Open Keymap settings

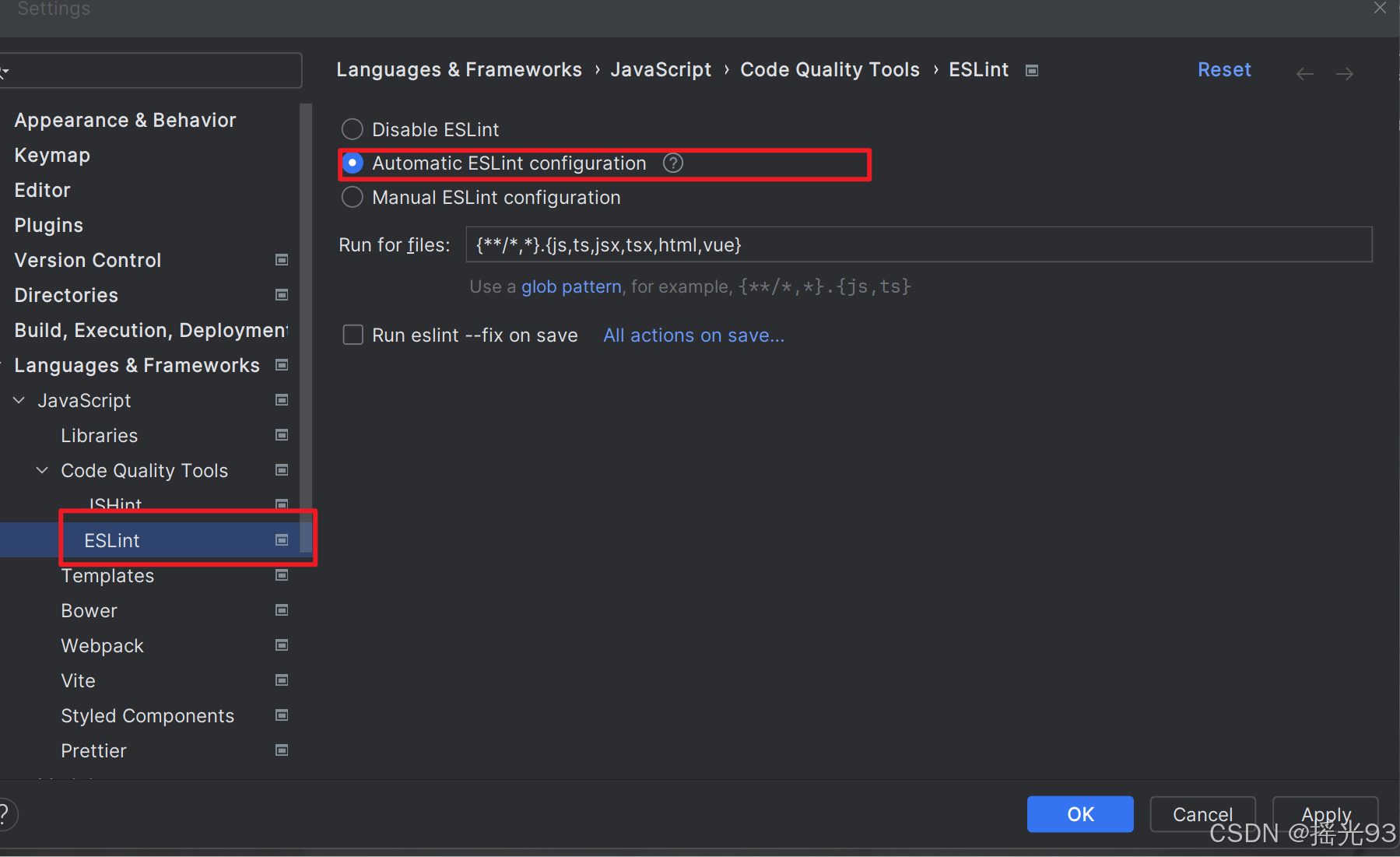(x=52, y=156)
